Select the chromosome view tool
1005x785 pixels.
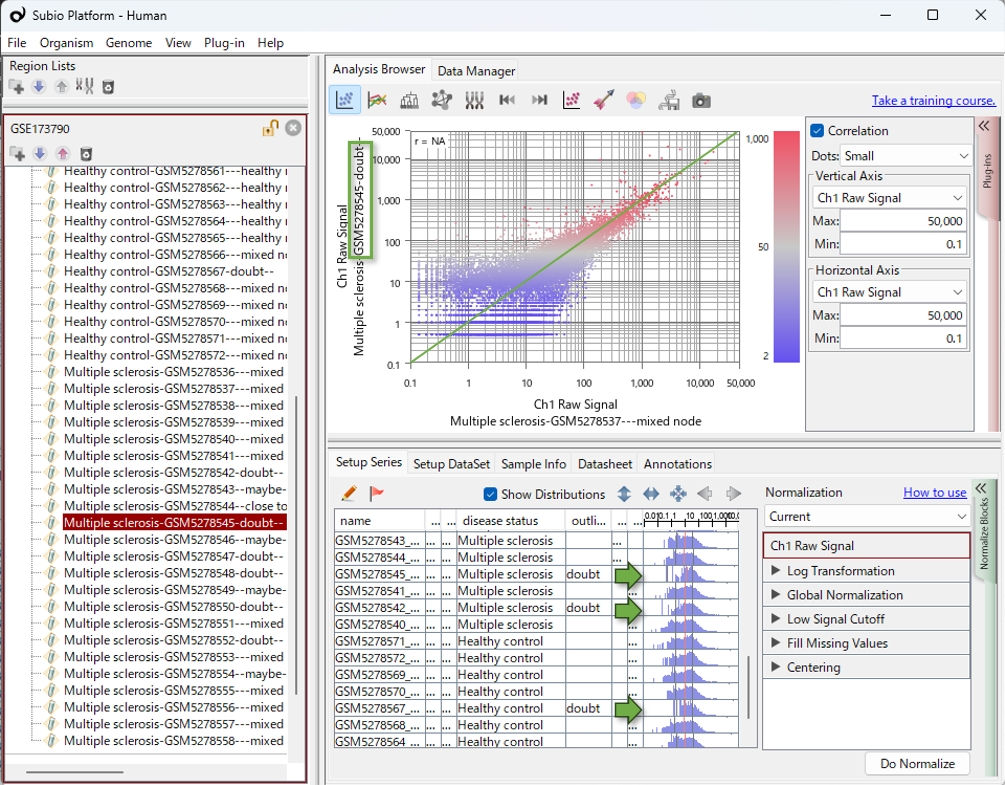click(475, 99)
